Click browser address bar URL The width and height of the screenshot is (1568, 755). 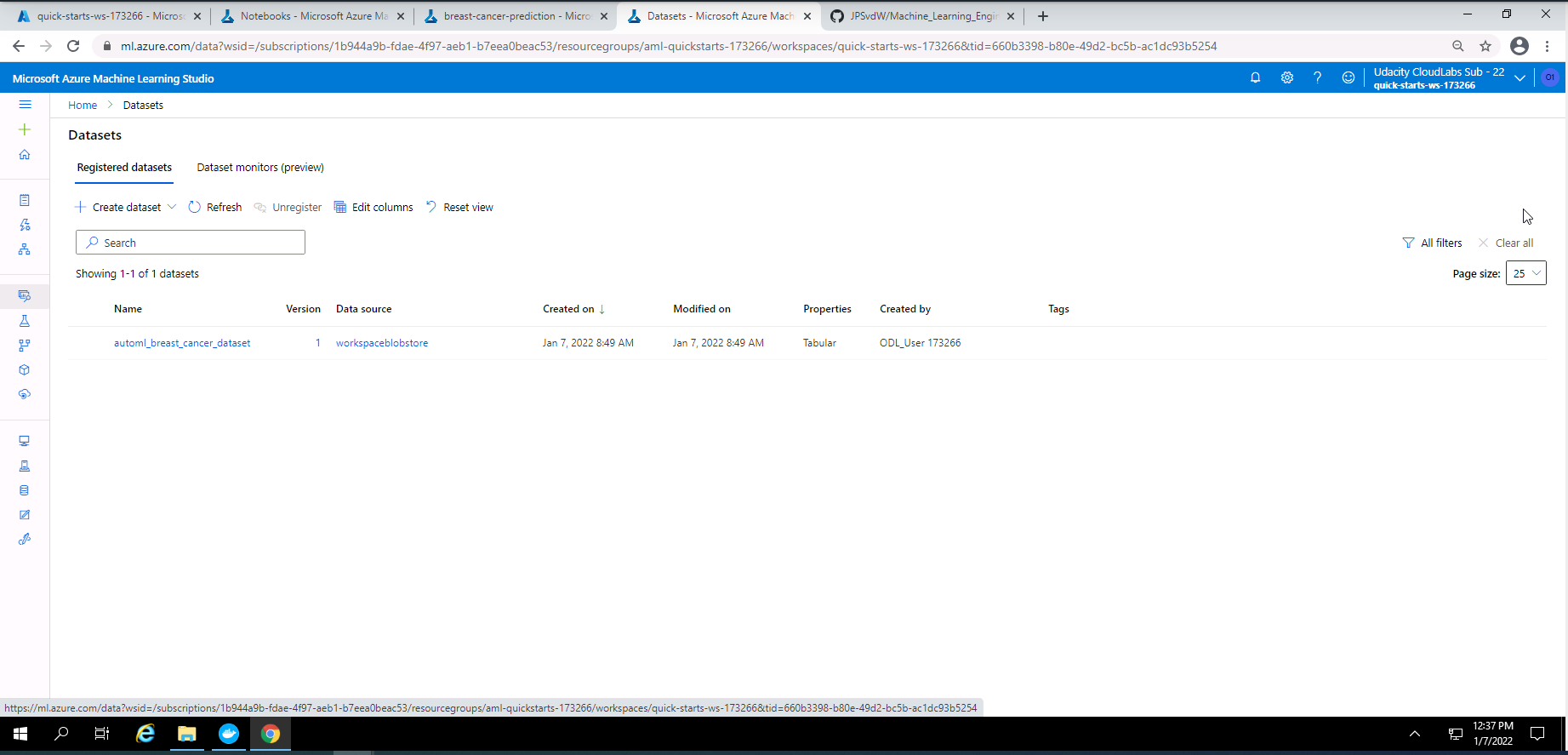(669, 46)
